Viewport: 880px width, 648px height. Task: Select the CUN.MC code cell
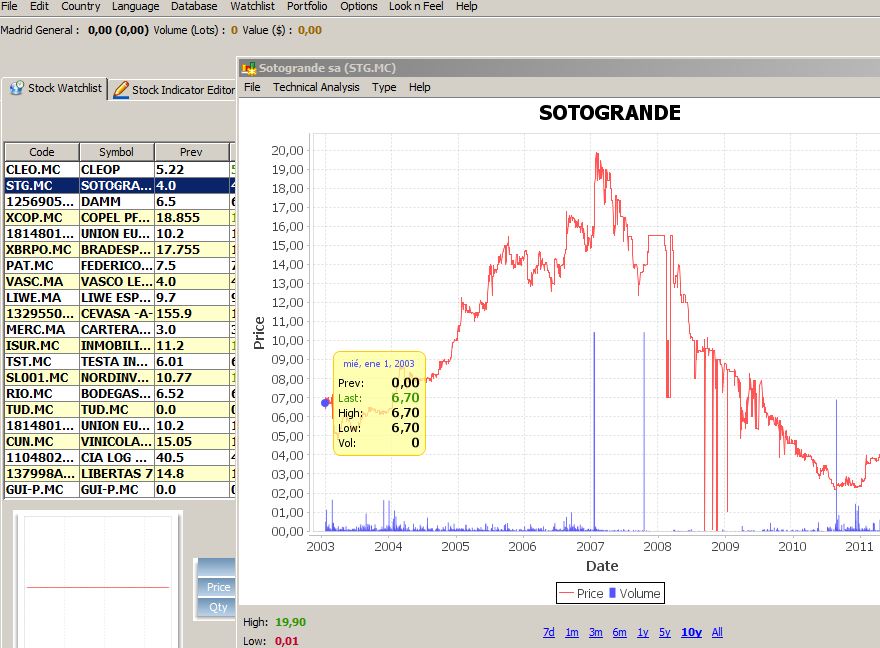click(x=42, y=442)
